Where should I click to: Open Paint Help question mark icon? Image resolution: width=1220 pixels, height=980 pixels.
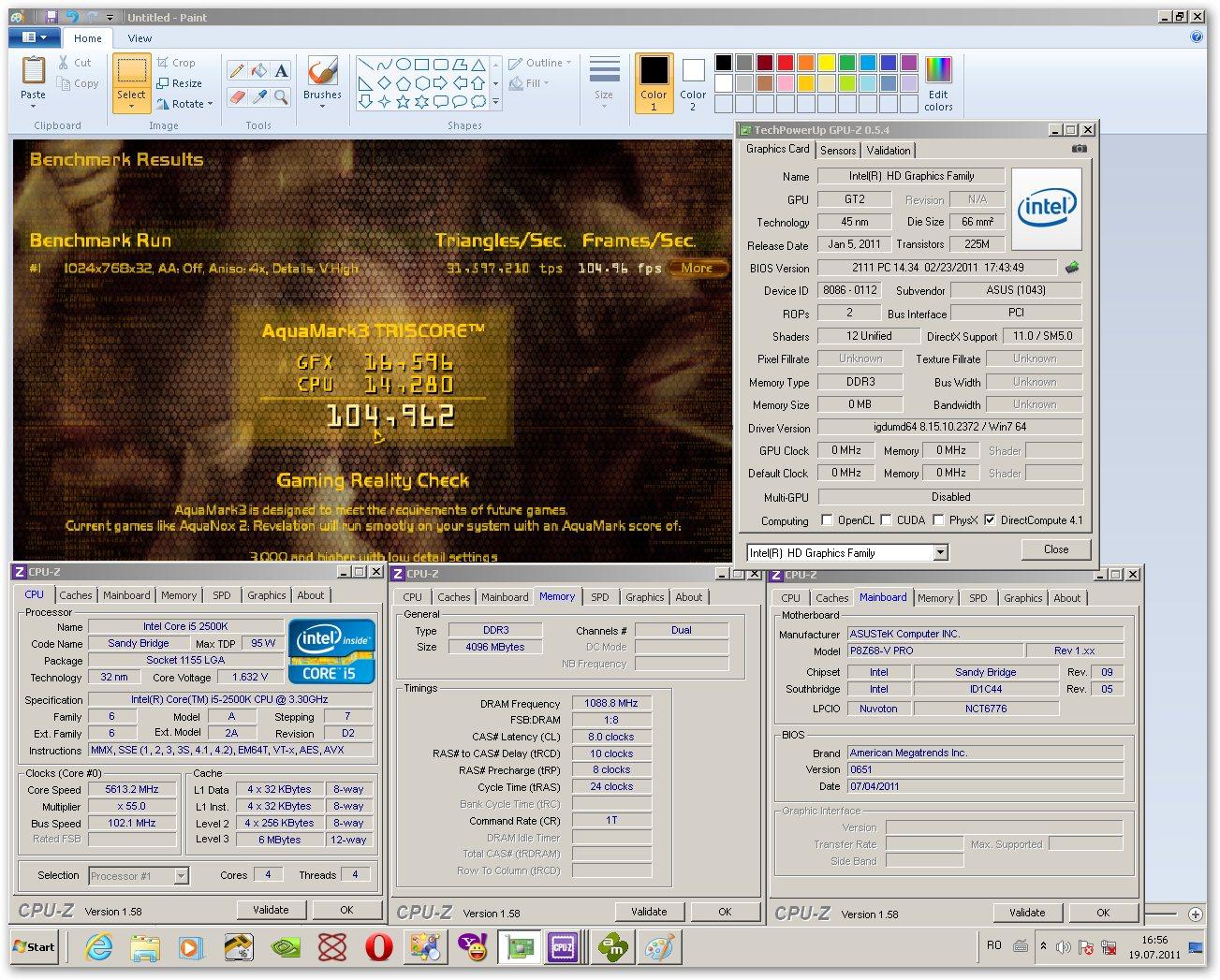(1196, 37)
